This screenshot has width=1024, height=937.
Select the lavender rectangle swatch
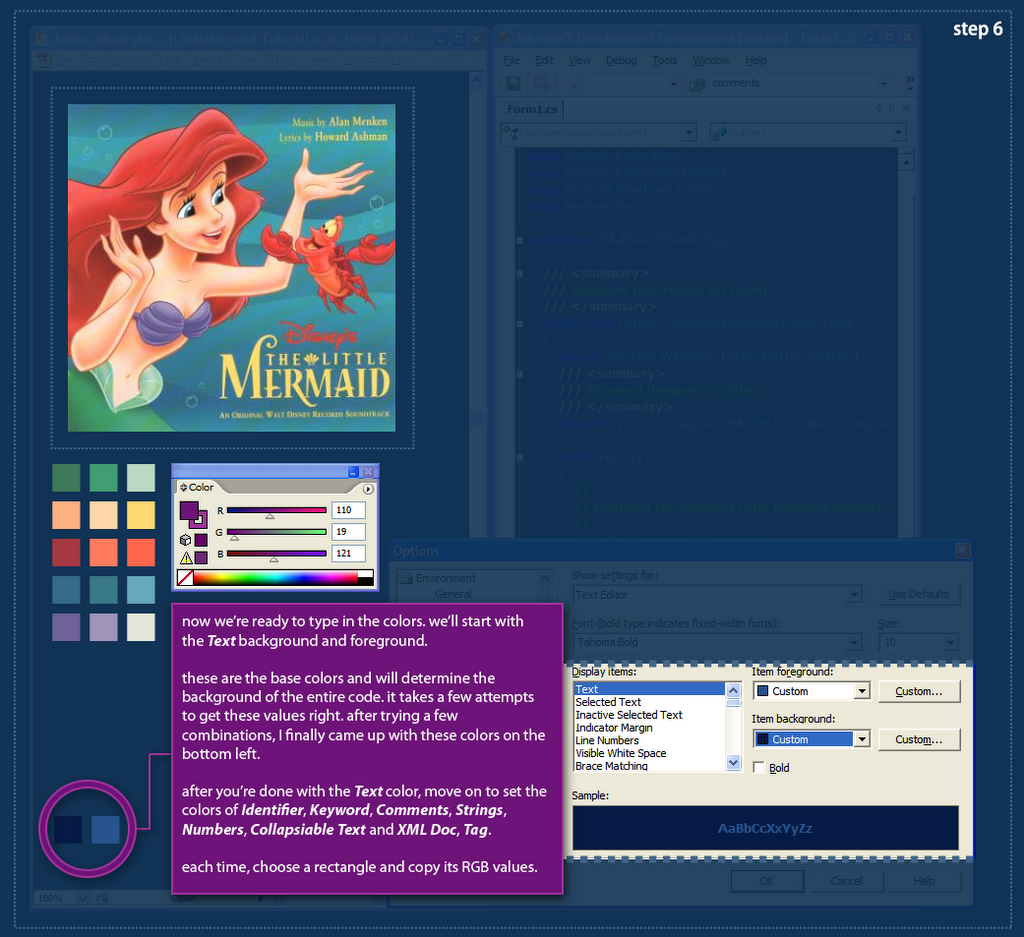coord(103,627)
